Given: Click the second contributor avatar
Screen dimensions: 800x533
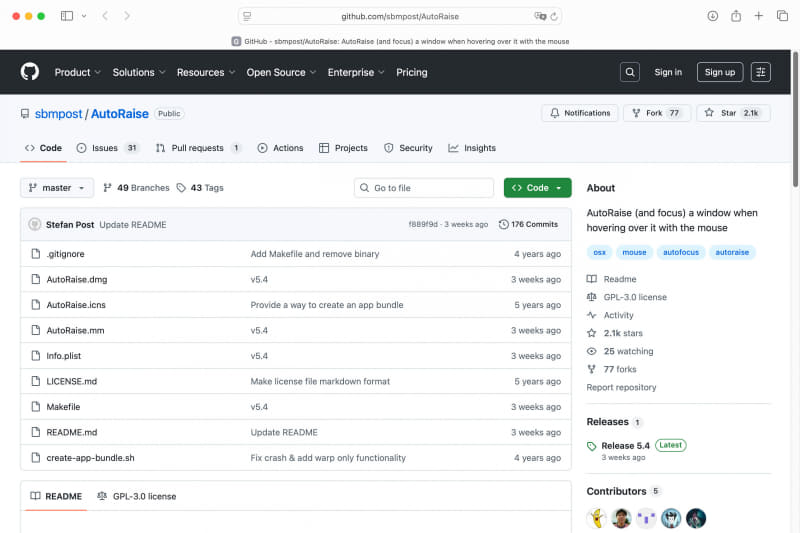Looking at the screenshot, I should tap(621, 518).
